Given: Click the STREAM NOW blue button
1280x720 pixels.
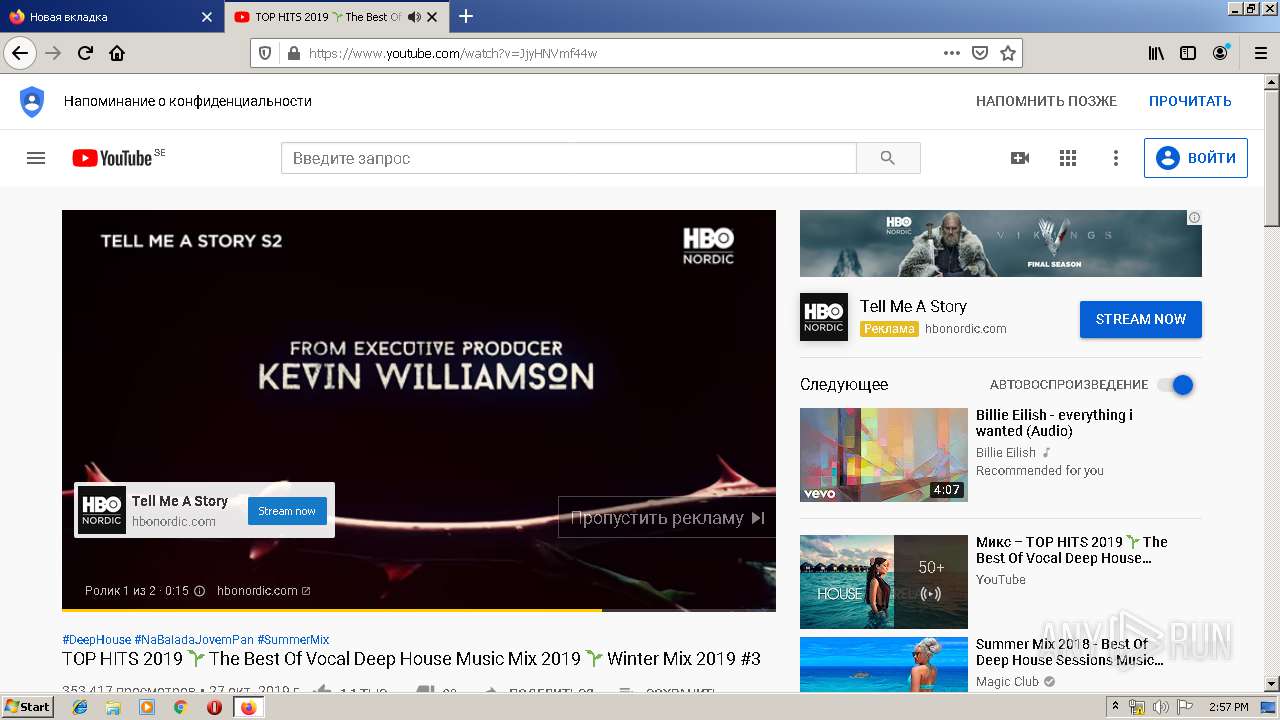Looking at the screenshot, I should pos(1141,319).
